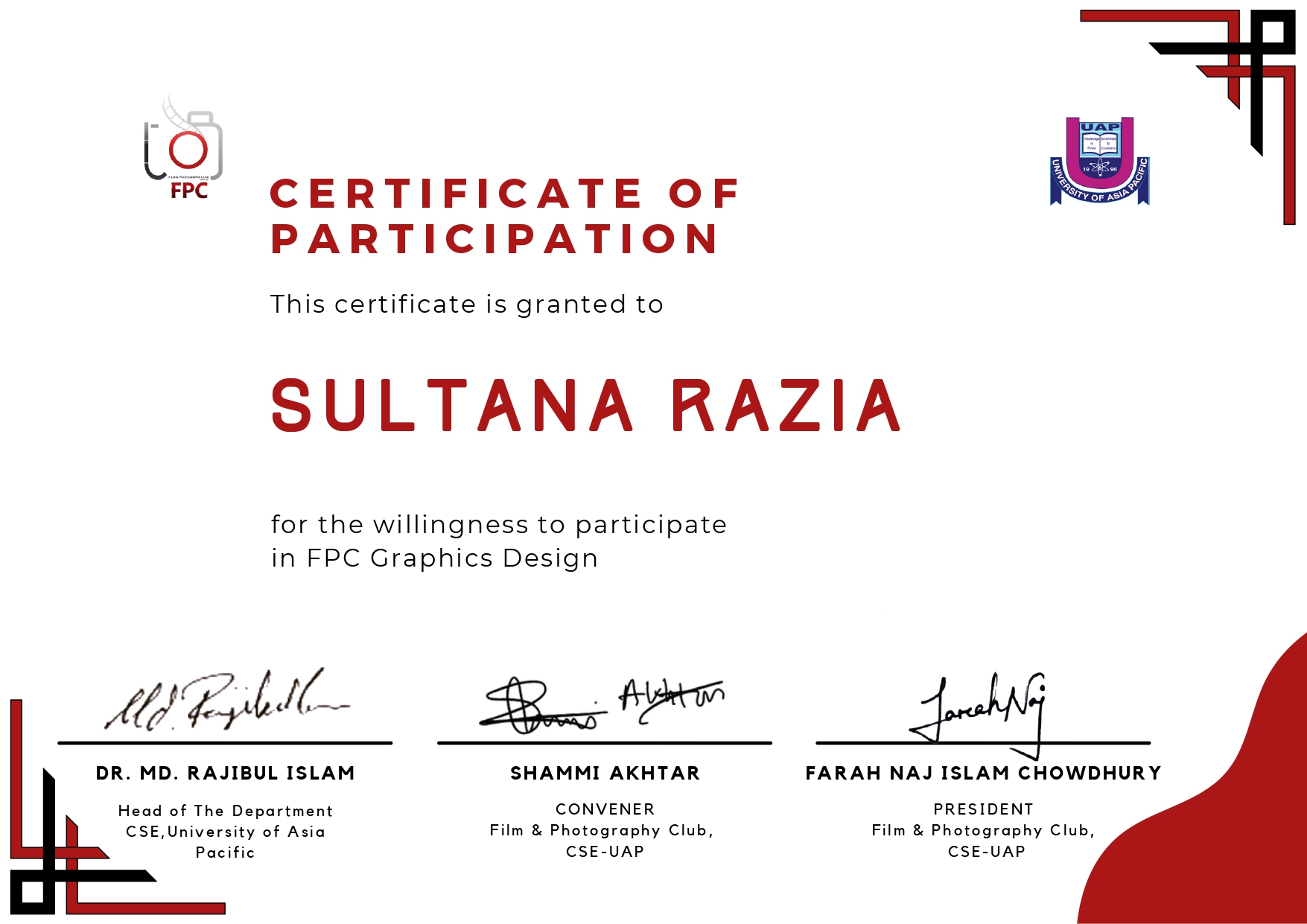Select the recipient name 'Sultana Razia'
The image size is (1307, 924).
(586, 406)
